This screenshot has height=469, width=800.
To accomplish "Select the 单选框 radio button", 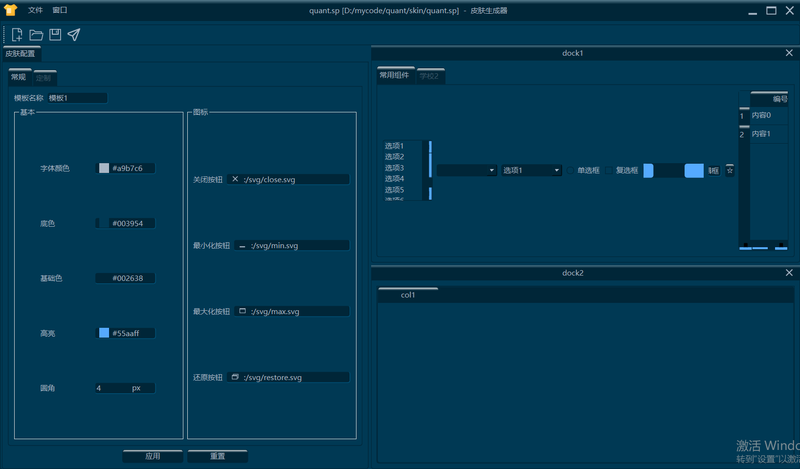I will pos(583,170).
